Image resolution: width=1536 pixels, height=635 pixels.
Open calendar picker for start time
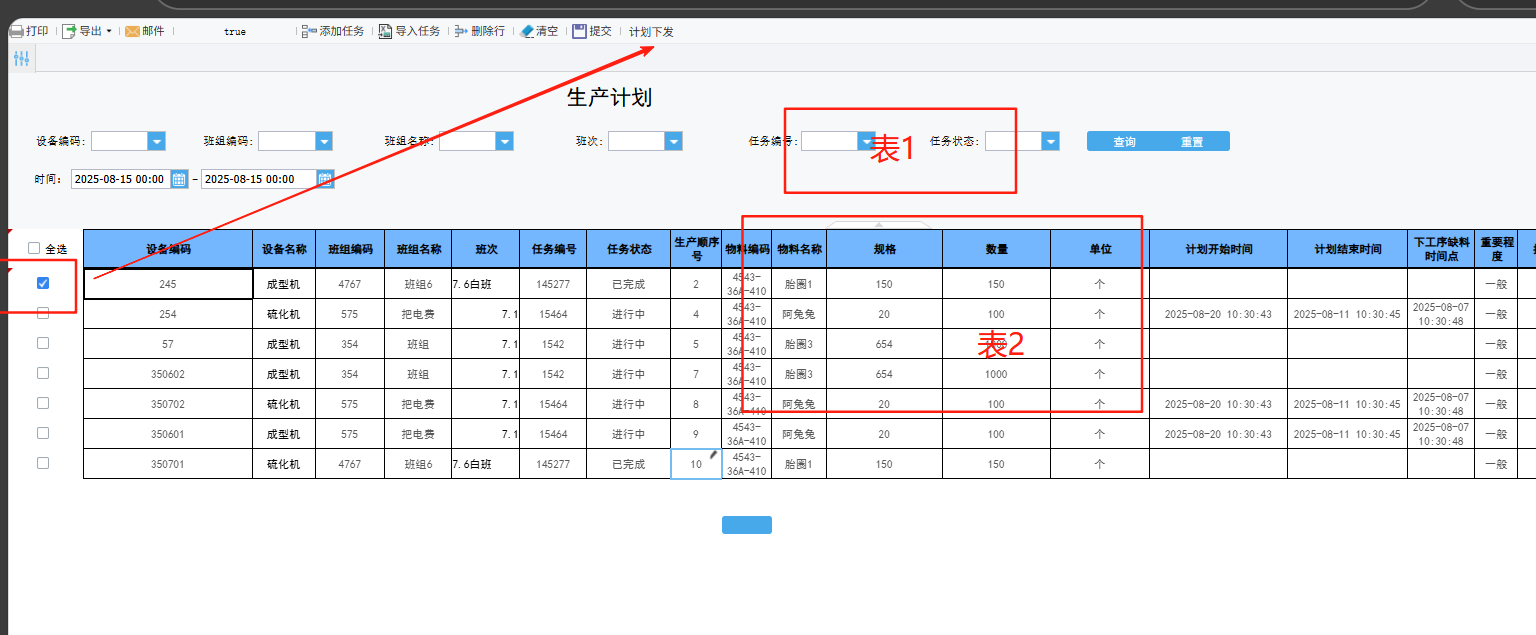[179, 179]
